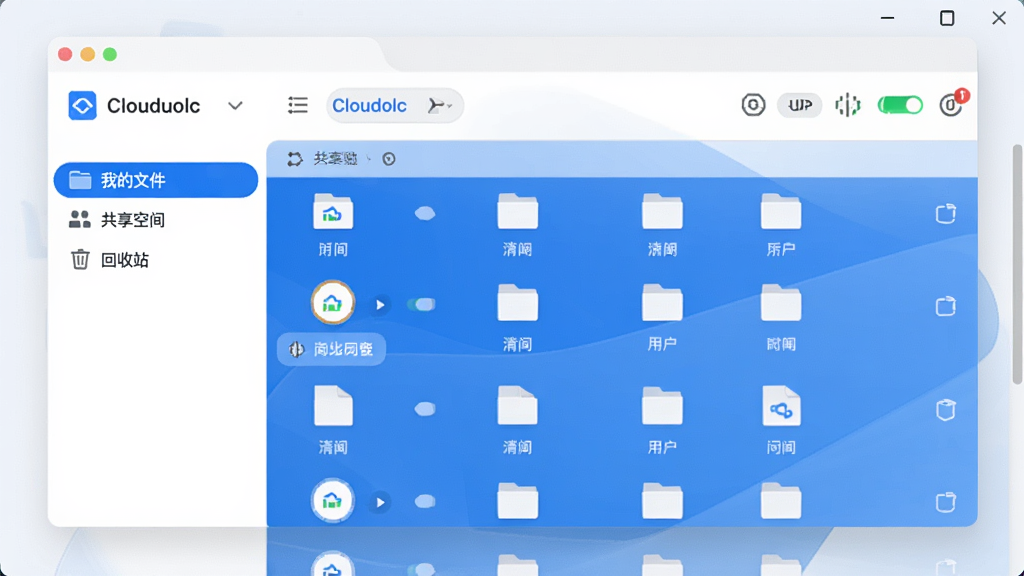Expand the play arrow in the second row
Screen dimensions: 1024x576
point(380,305)
